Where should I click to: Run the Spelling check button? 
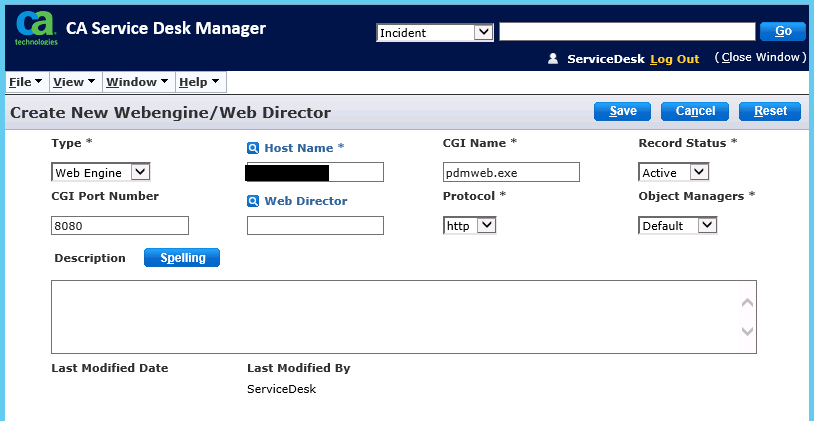(x=182, y=258)
